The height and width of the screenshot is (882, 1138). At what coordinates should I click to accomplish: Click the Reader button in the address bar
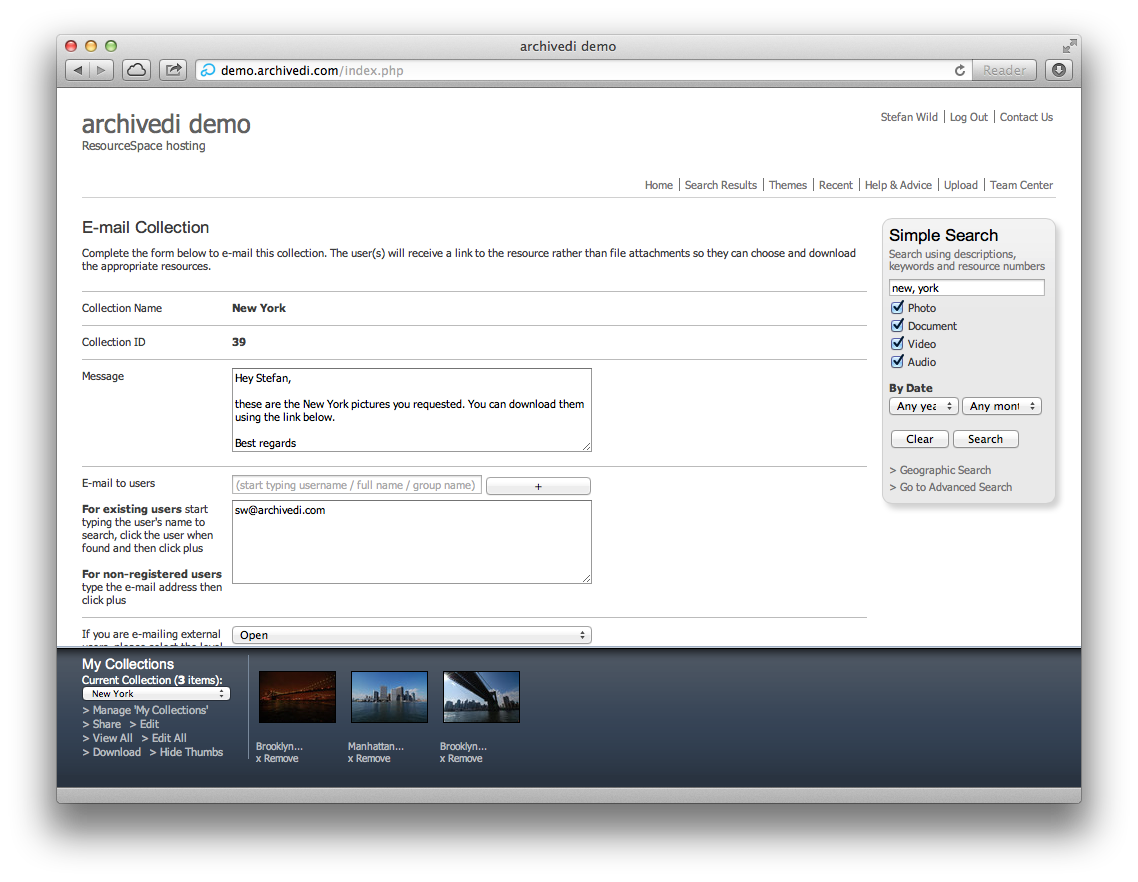[x=1004, y=70]
